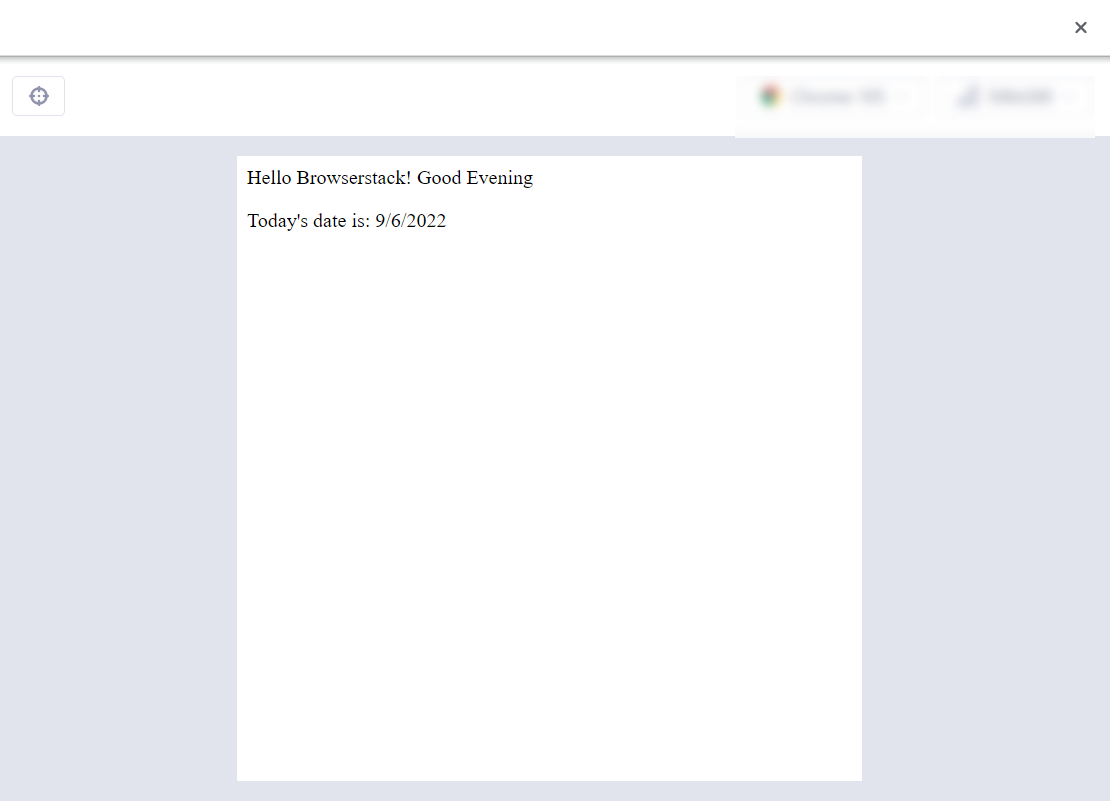Click empty toolbar space beside crosshair button
This screenshot has width=1110, height=801.
click(400, 97)
